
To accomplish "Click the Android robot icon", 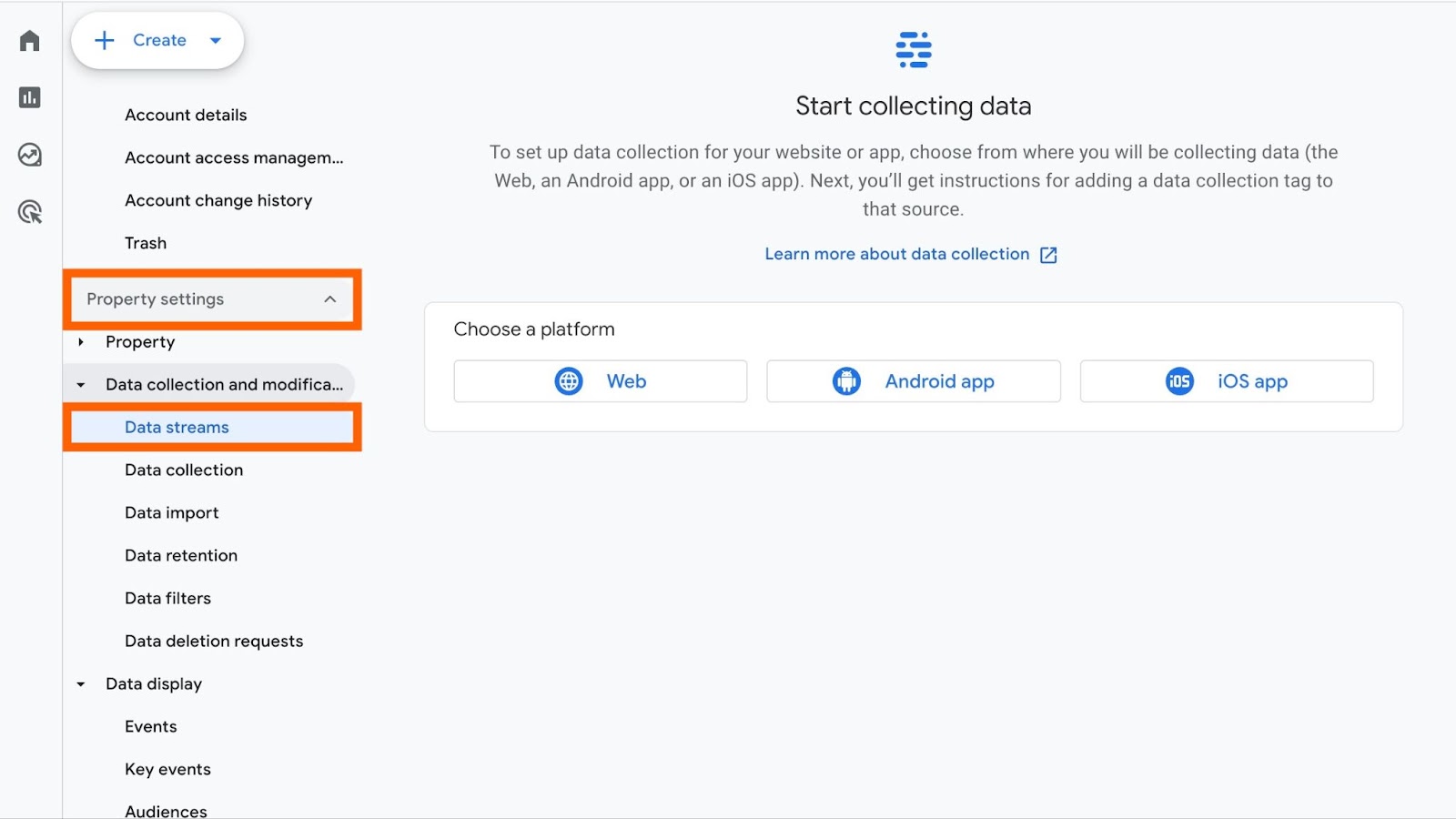I will [846, 381].
